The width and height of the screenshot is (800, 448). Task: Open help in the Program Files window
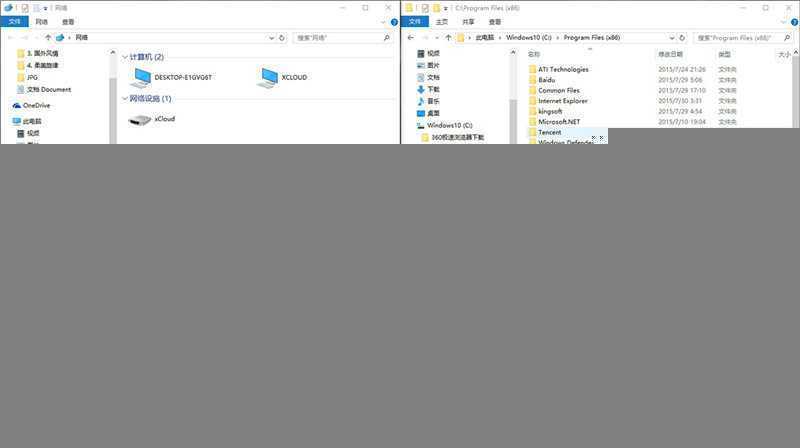click(x=794, y=22)
